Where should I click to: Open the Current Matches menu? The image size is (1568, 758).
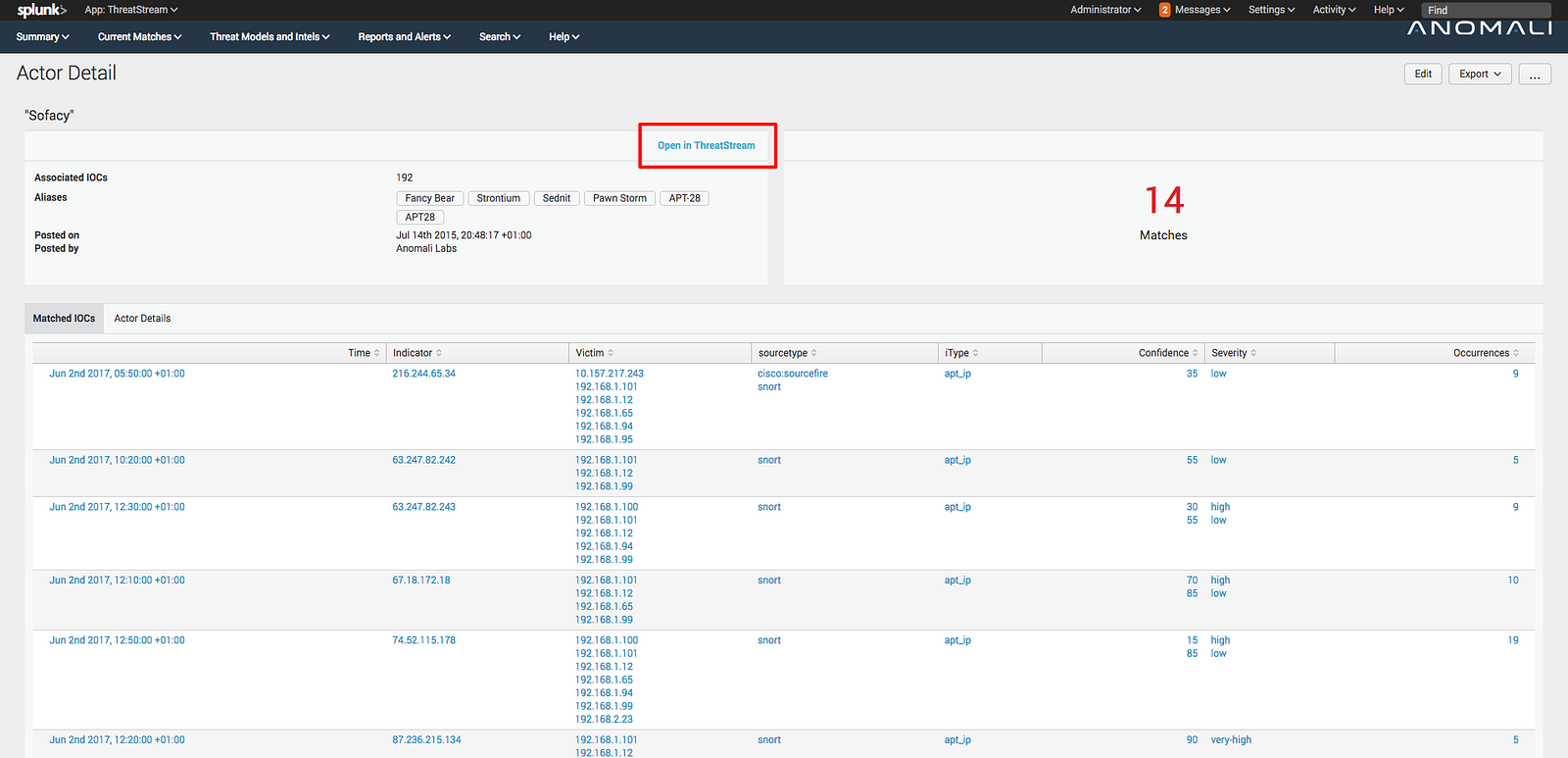tap(140, 37)
